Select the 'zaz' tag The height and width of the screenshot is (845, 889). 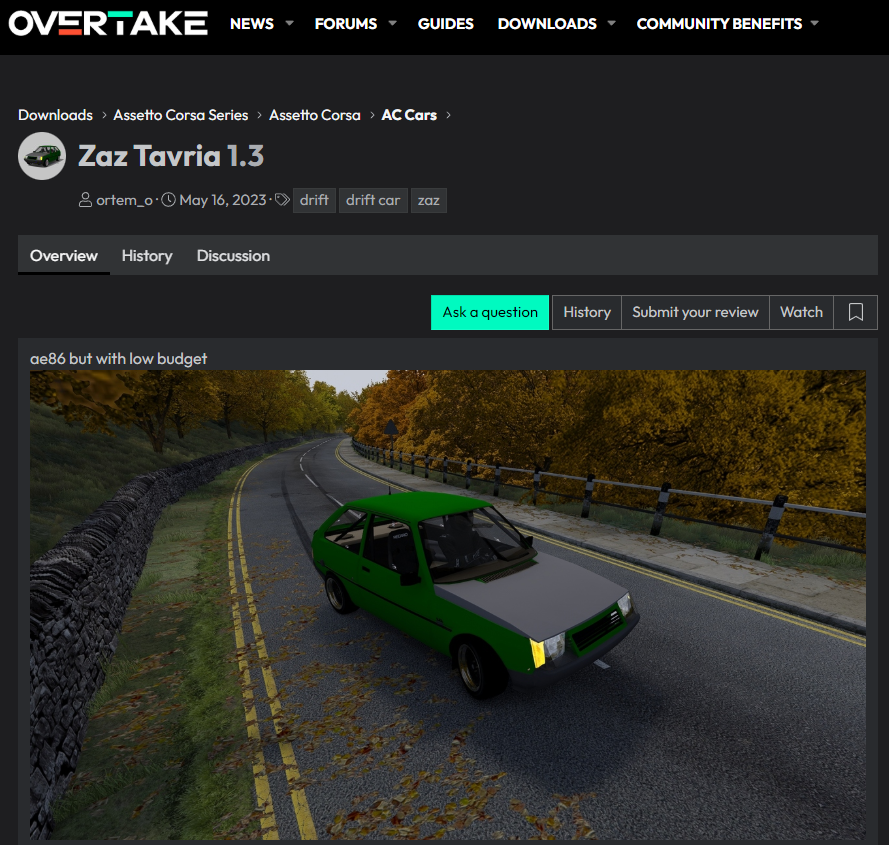[429, 200]
